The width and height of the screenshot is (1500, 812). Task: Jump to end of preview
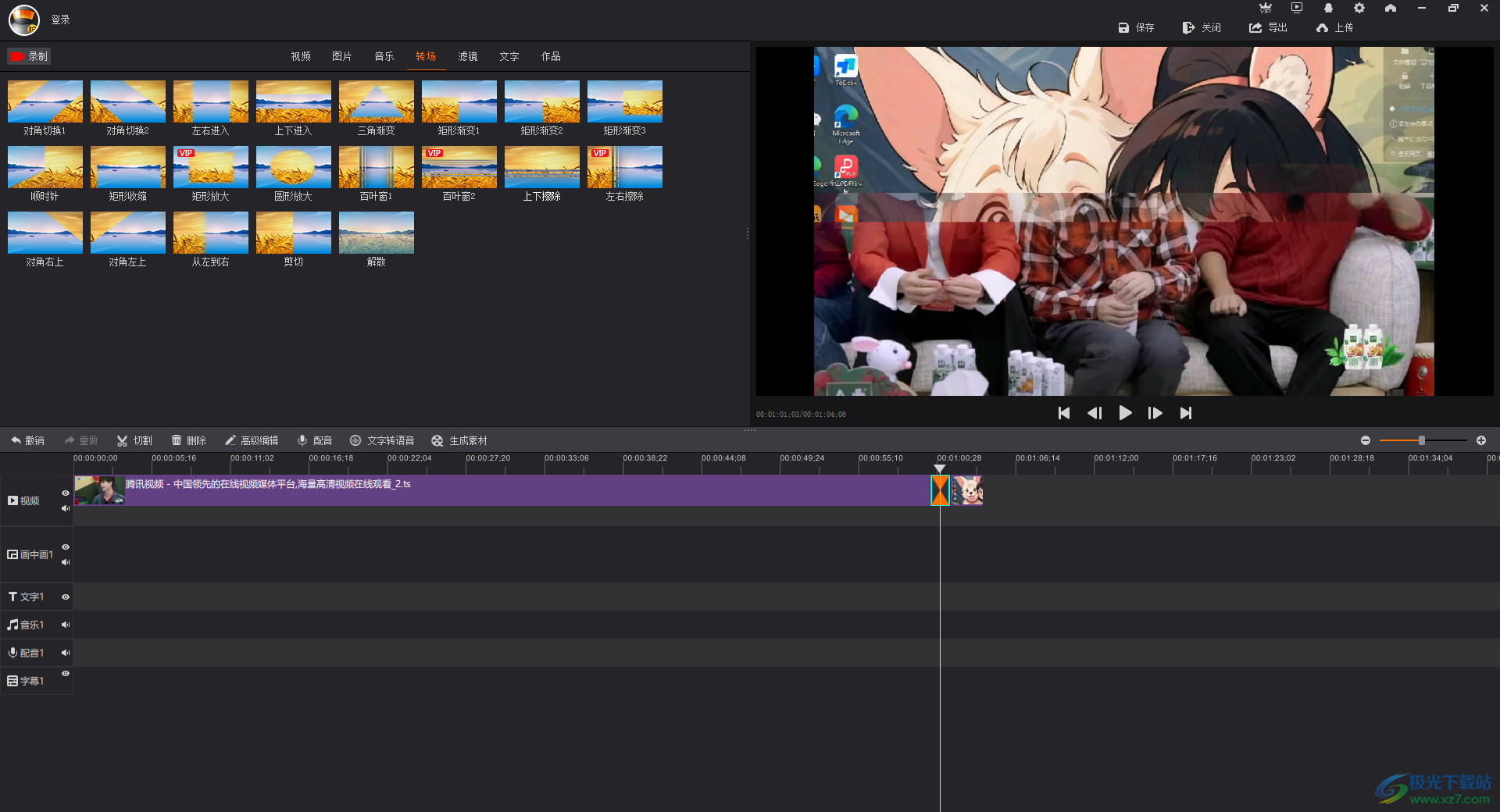pos(1186,413)
